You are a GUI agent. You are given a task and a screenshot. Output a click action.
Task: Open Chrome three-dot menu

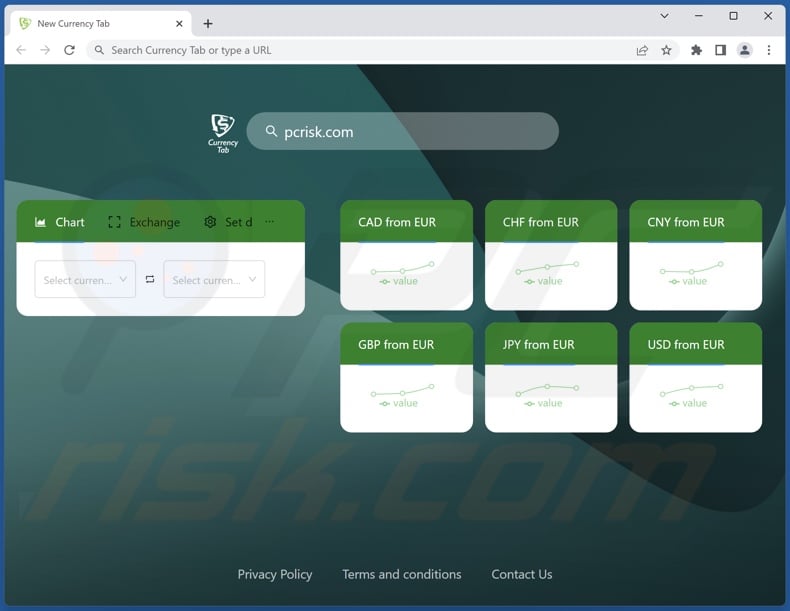(769, 50)
